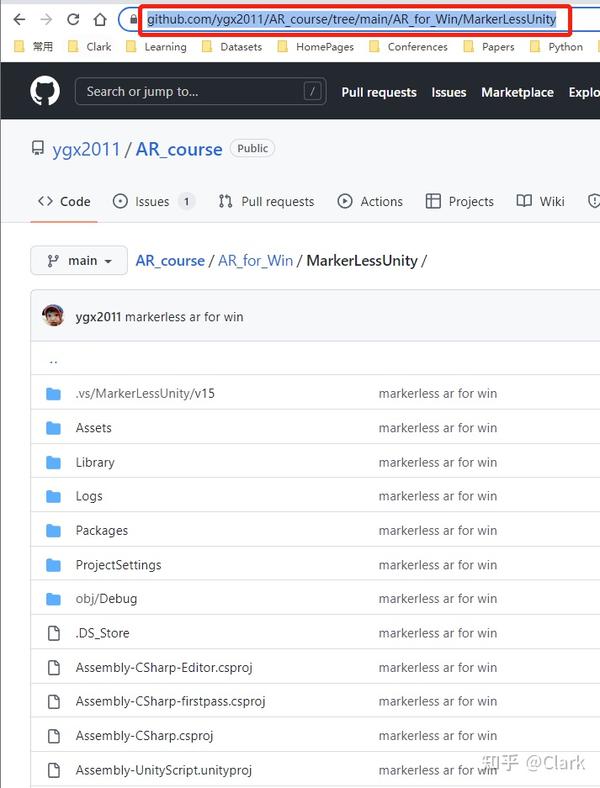Click the Search or jump to field
The width and height of the screenshot is (600, 788).
click(x=201, y=91)
